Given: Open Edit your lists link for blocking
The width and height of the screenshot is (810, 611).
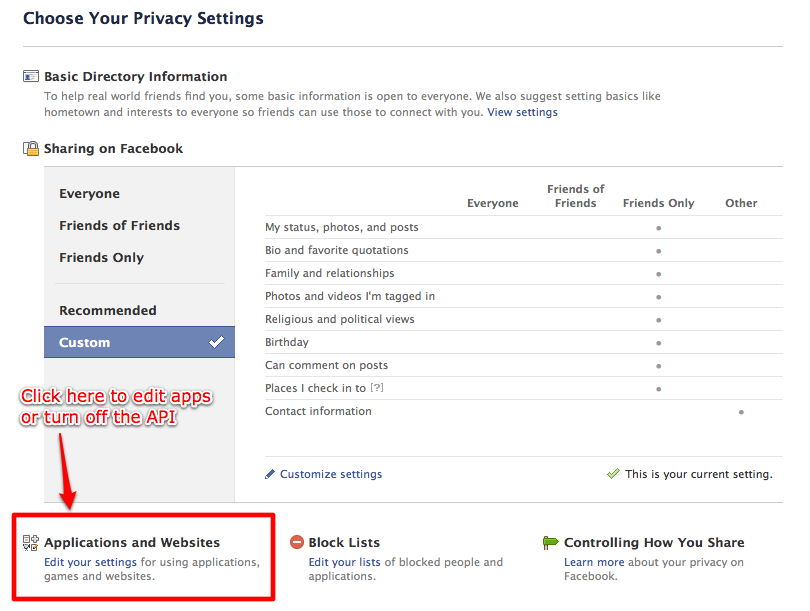Looking at the screenshot, I should [345, 562].
